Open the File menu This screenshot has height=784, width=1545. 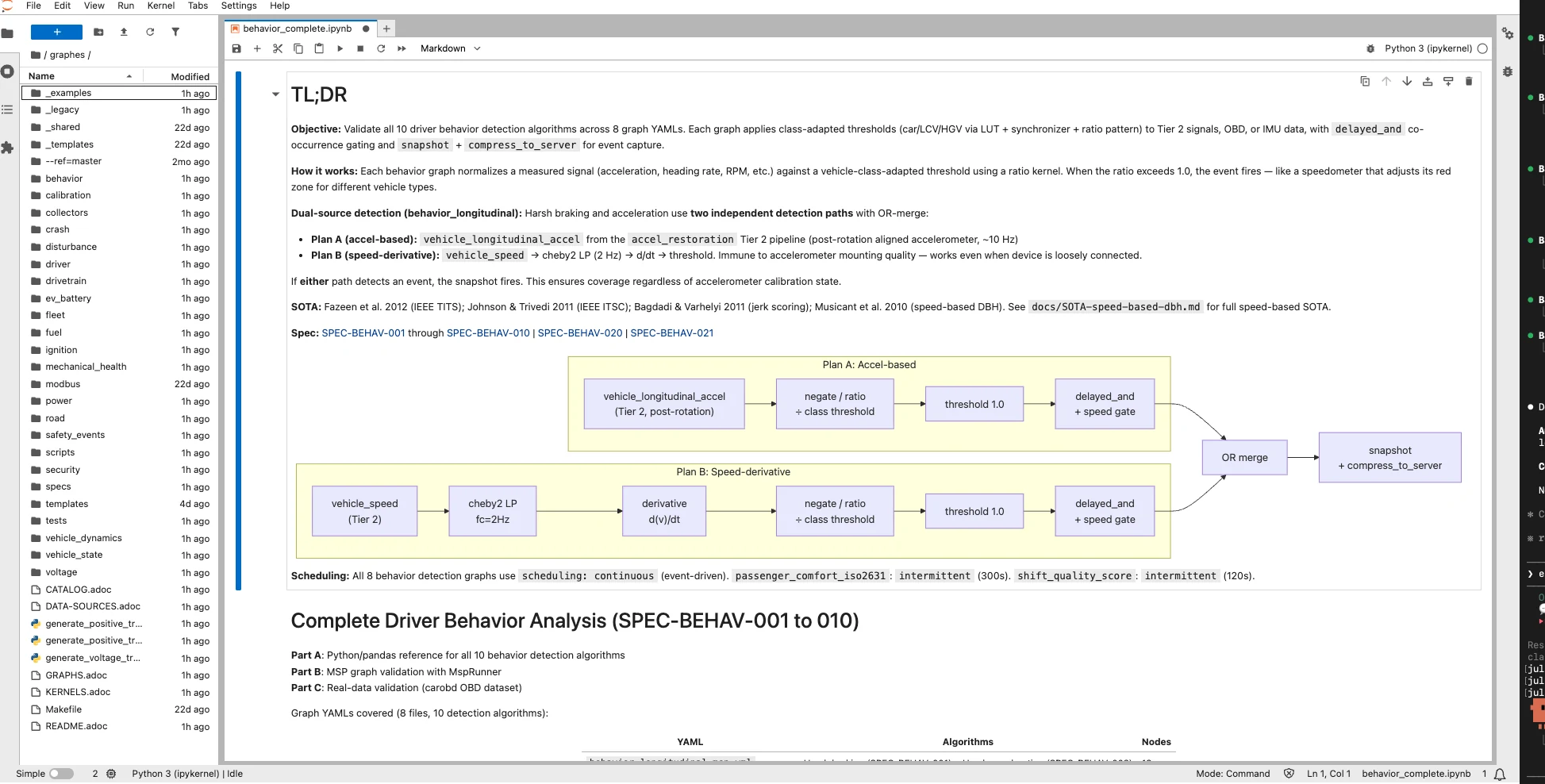[33, 6]
